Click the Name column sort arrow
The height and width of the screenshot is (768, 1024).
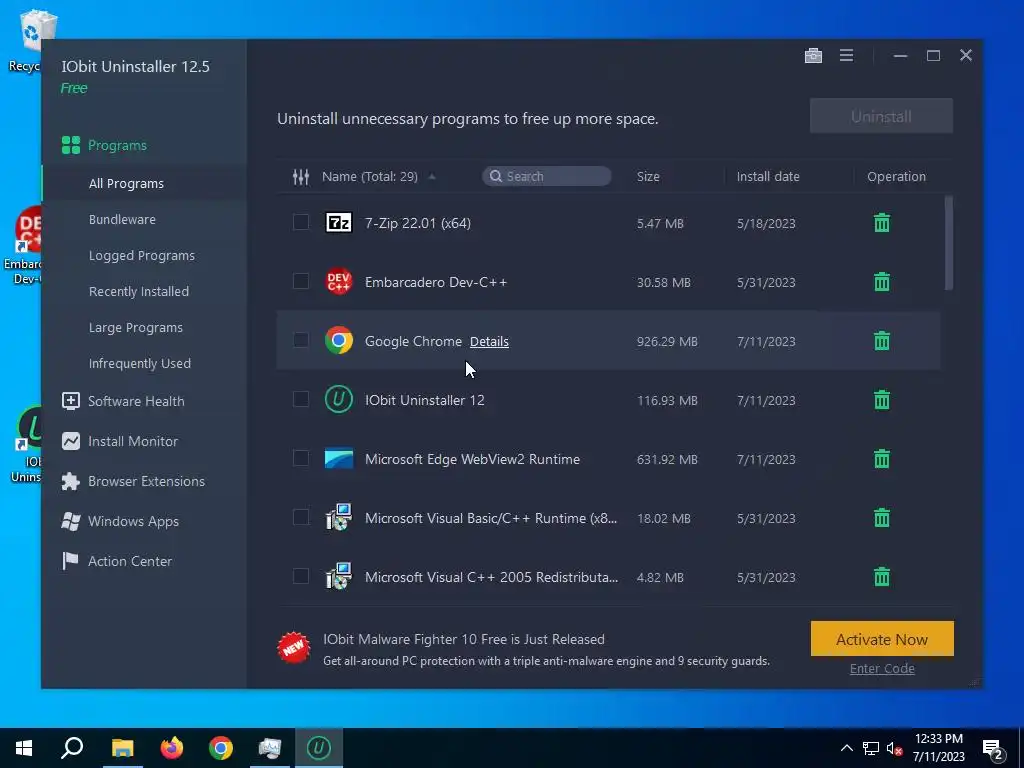432,176
